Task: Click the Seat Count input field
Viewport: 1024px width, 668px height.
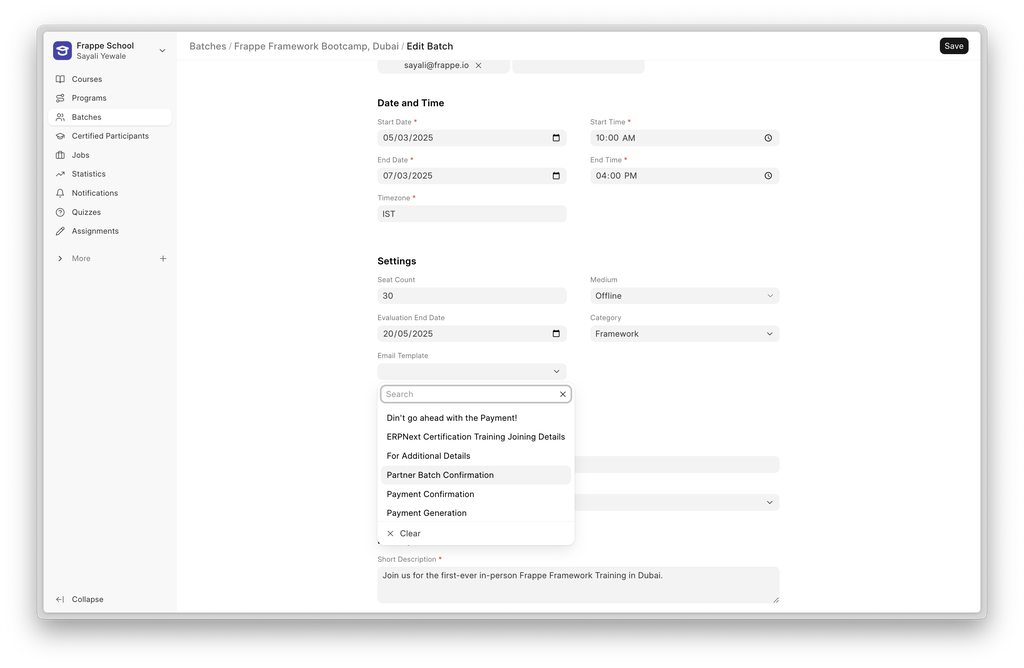Action: [x=471, y=296]
